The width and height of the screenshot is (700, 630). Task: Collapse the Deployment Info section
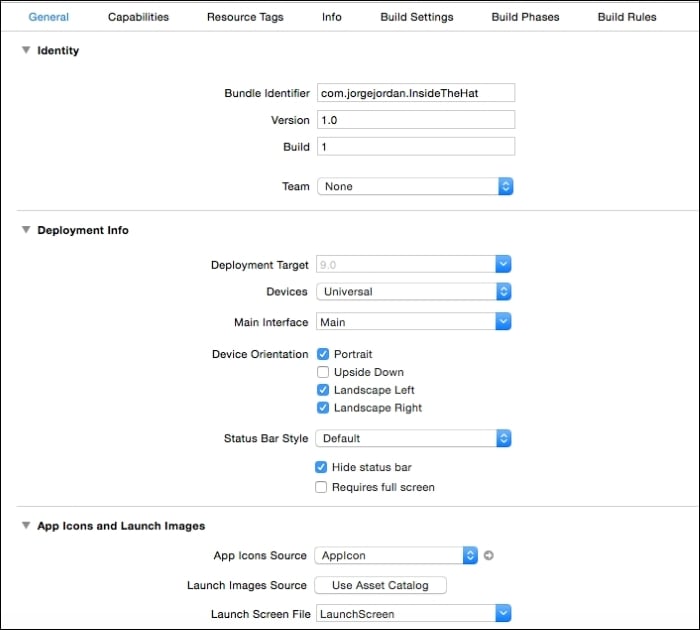(26, 229)
